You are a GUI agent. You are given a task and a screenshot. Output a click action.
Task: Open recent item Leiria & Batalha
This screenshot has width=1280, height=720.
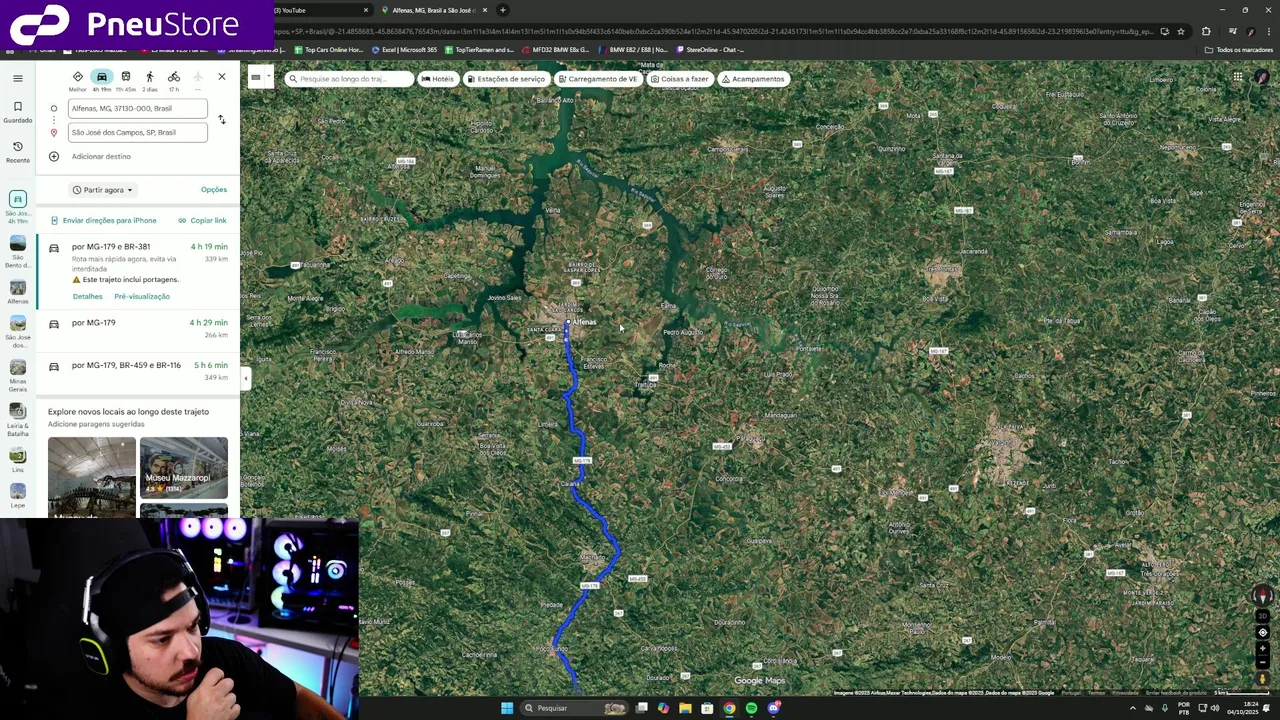[17, 419]
